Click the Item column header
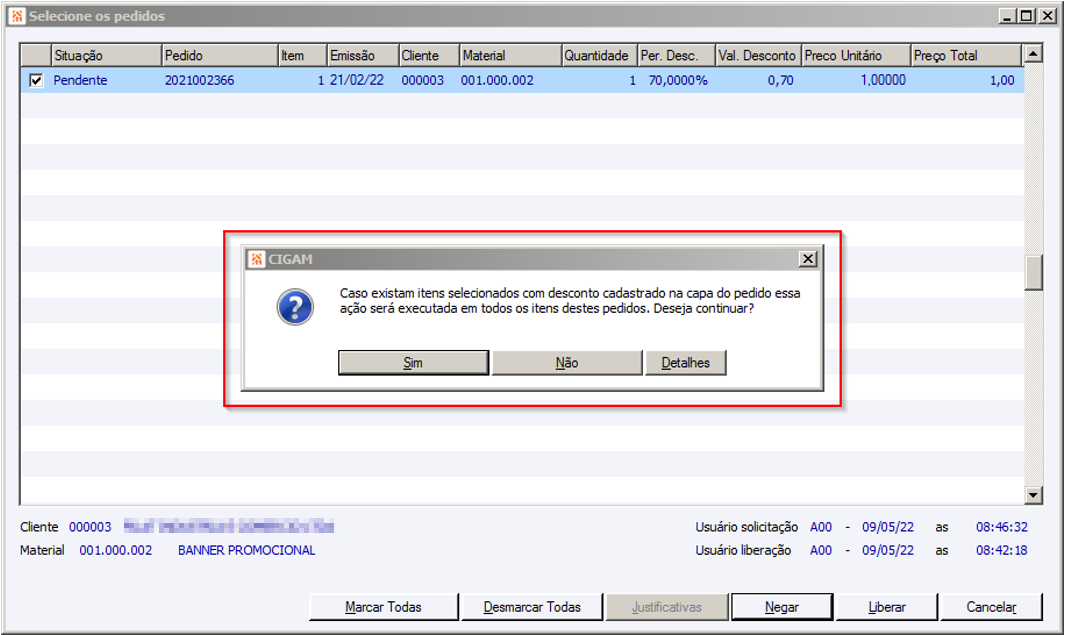Screen dimensions: 1065x635 tap(303, 56)
